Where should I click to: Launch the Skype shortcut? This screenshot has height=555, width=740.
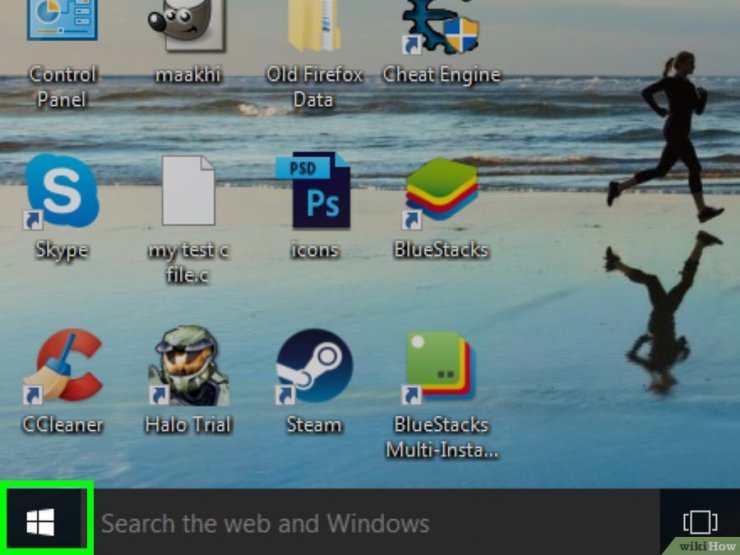61,191
